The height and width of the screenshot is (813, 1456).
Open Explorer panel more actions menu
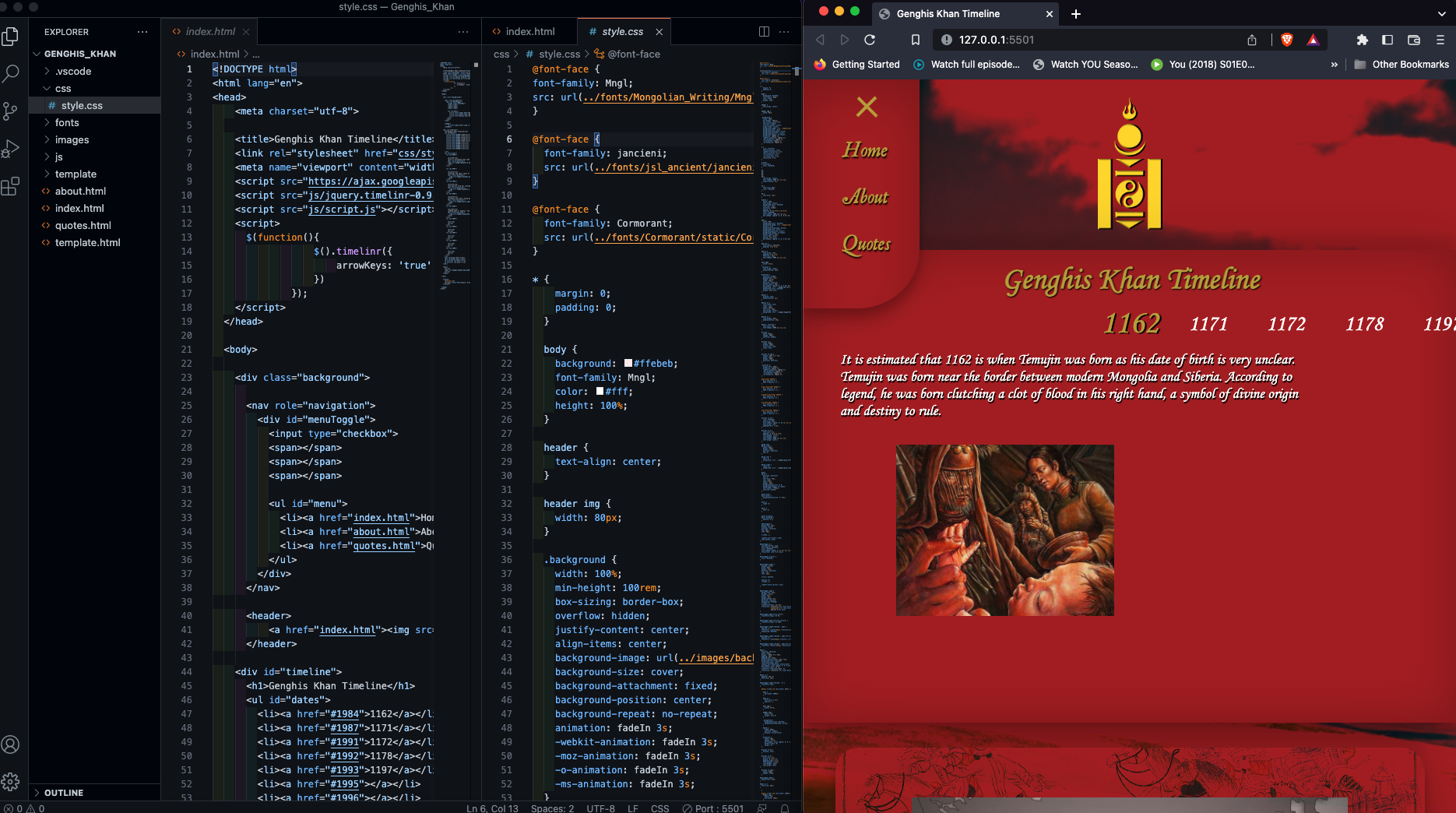tap(142, 32)
